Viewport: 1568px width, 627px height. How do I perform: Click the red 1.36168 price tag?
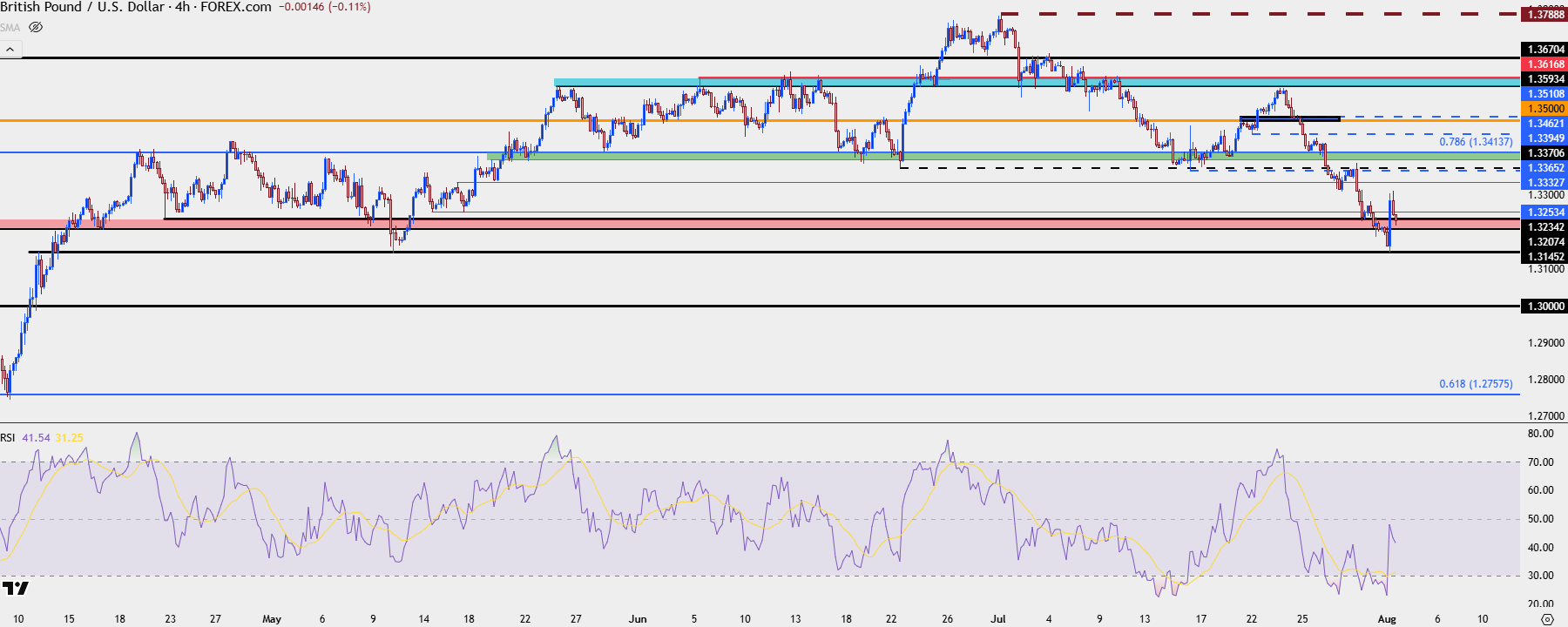click(1544, 64)
